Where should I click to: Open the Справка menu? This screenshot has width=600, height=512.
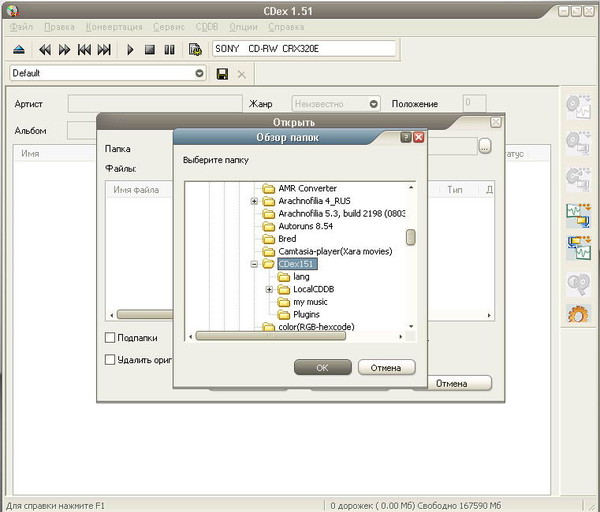pyautogui.click(x=286, y=27)
